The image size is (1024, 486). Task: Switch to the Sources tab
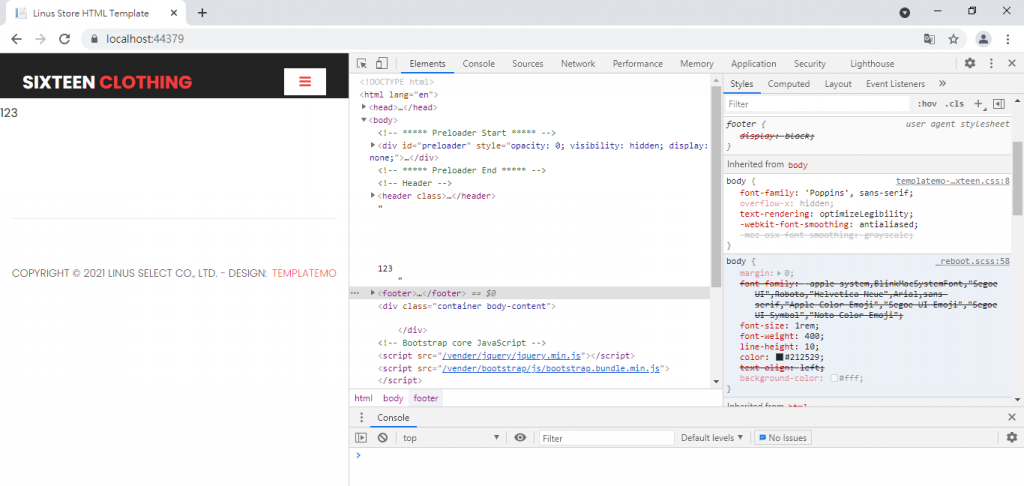click(528, 63)
